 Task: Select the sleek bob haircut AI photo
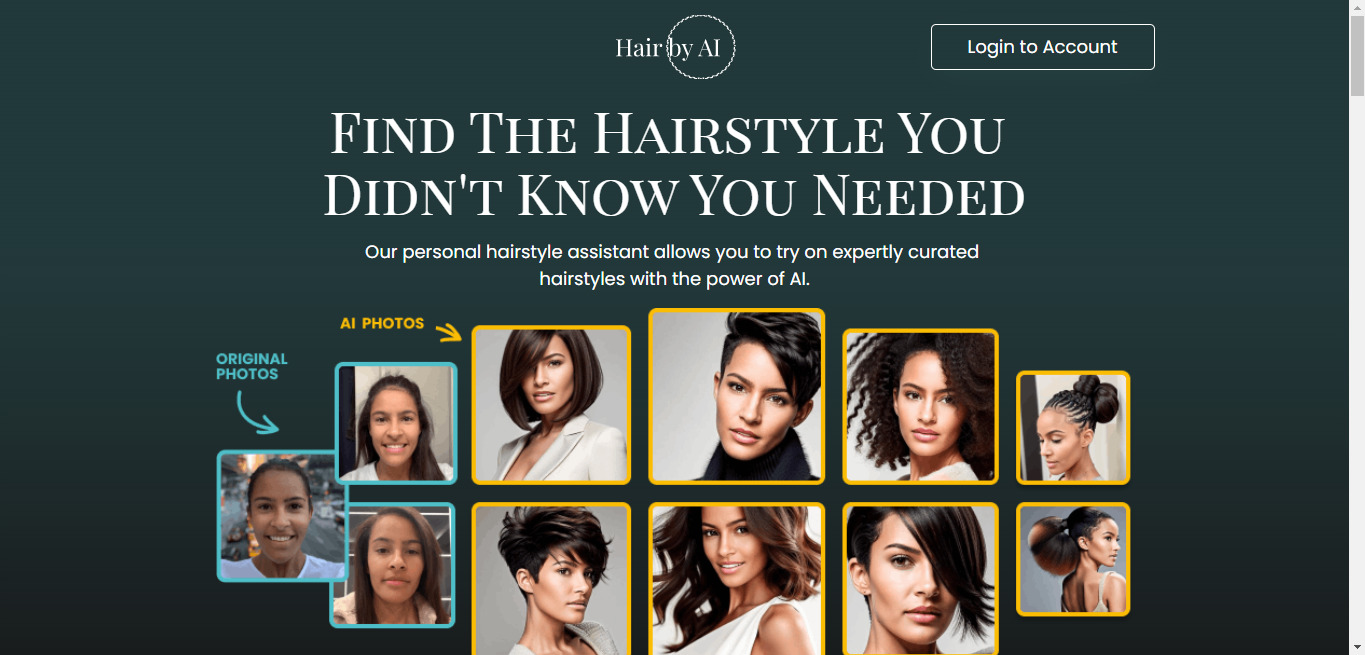click(x=551, y=405)
